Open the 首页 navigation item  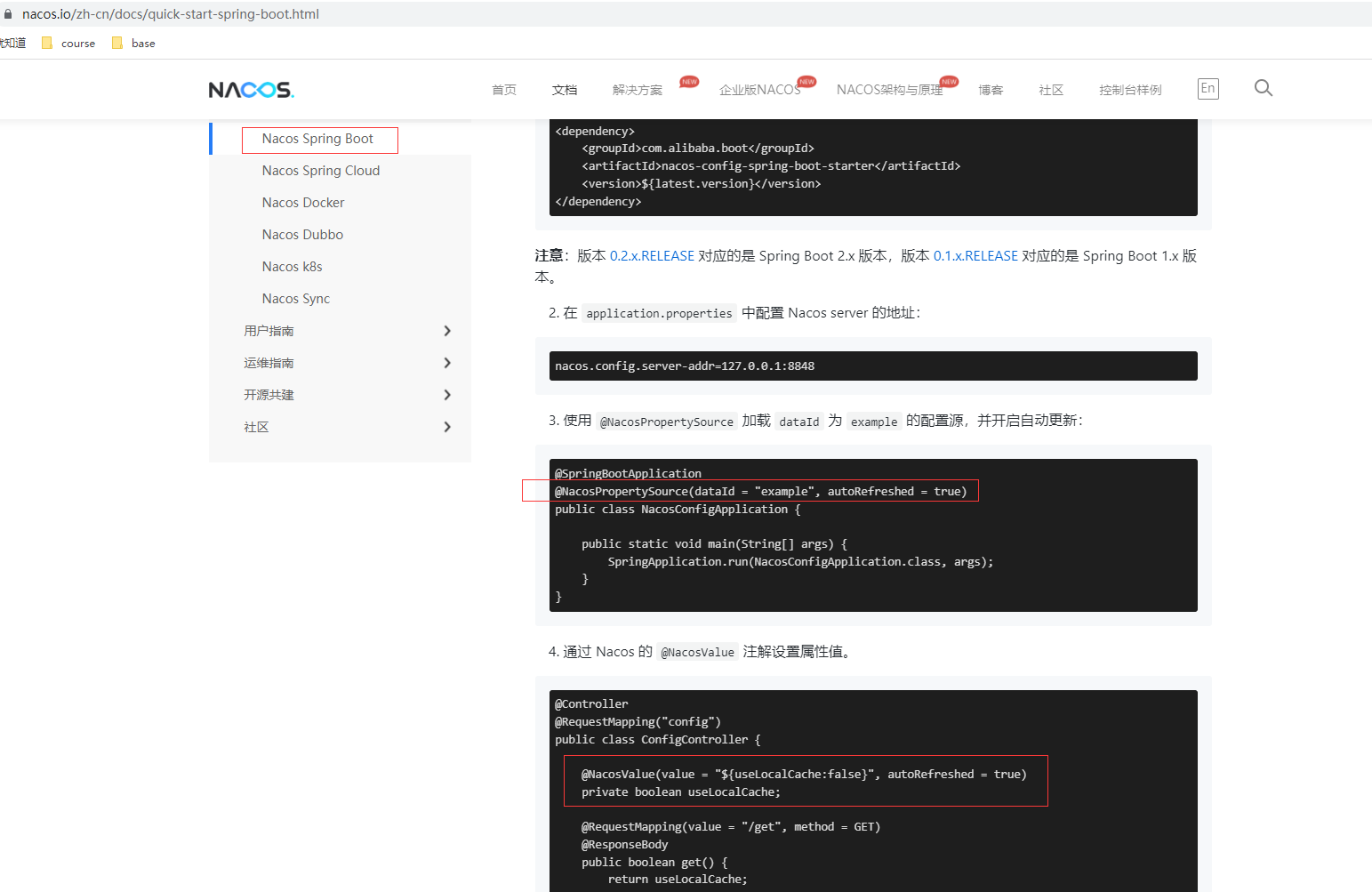(x=503, y=90)
